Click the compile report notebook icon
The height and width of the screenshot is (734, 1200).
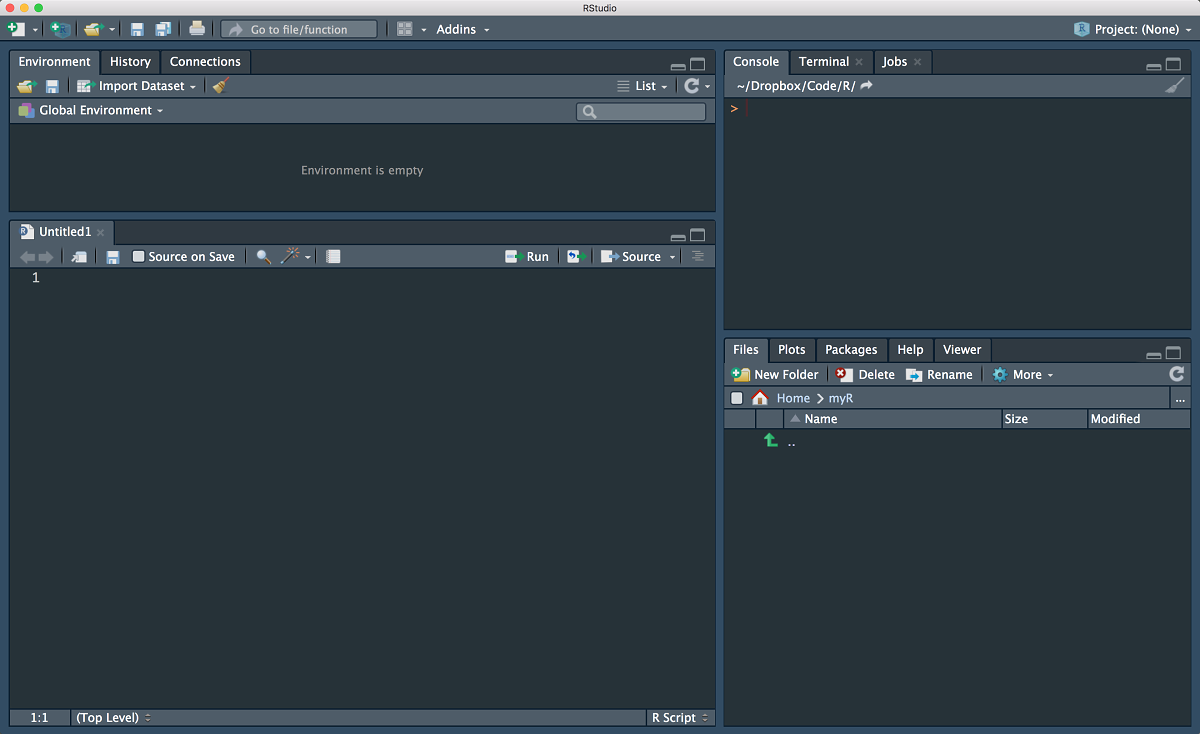point(333,257)
